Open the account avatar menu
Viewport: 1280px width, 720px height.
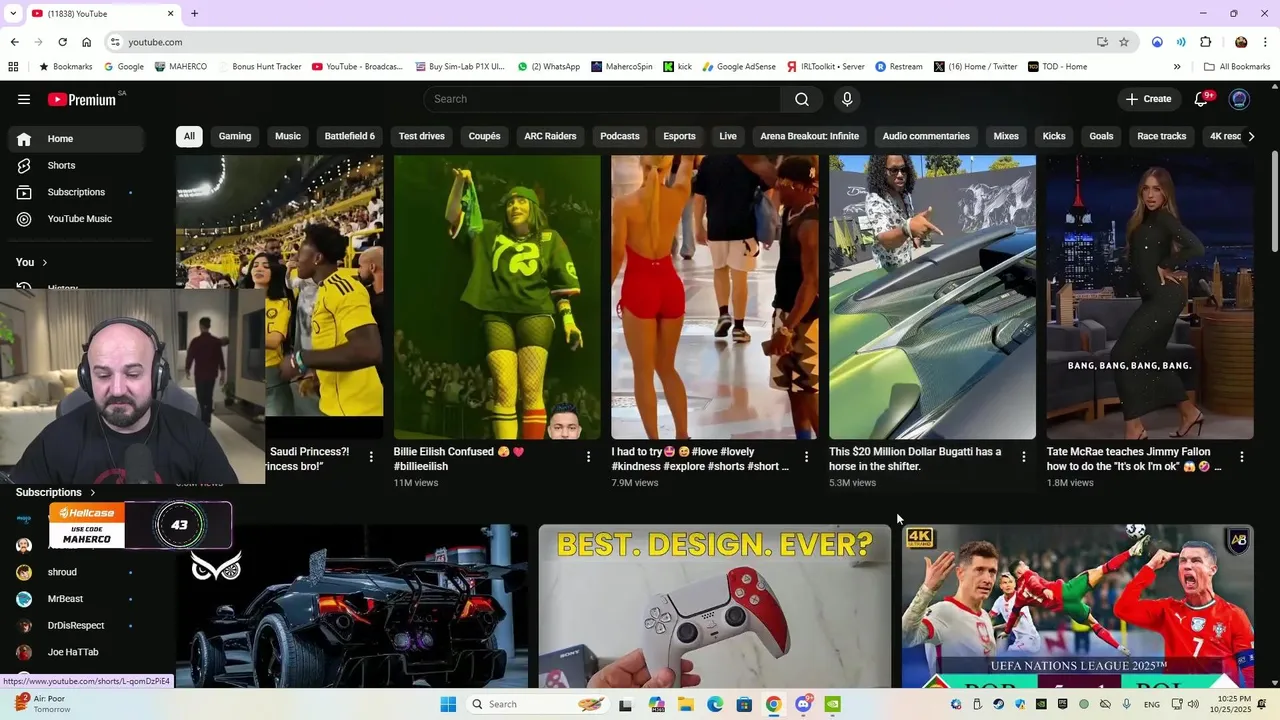pos(1239,99)
